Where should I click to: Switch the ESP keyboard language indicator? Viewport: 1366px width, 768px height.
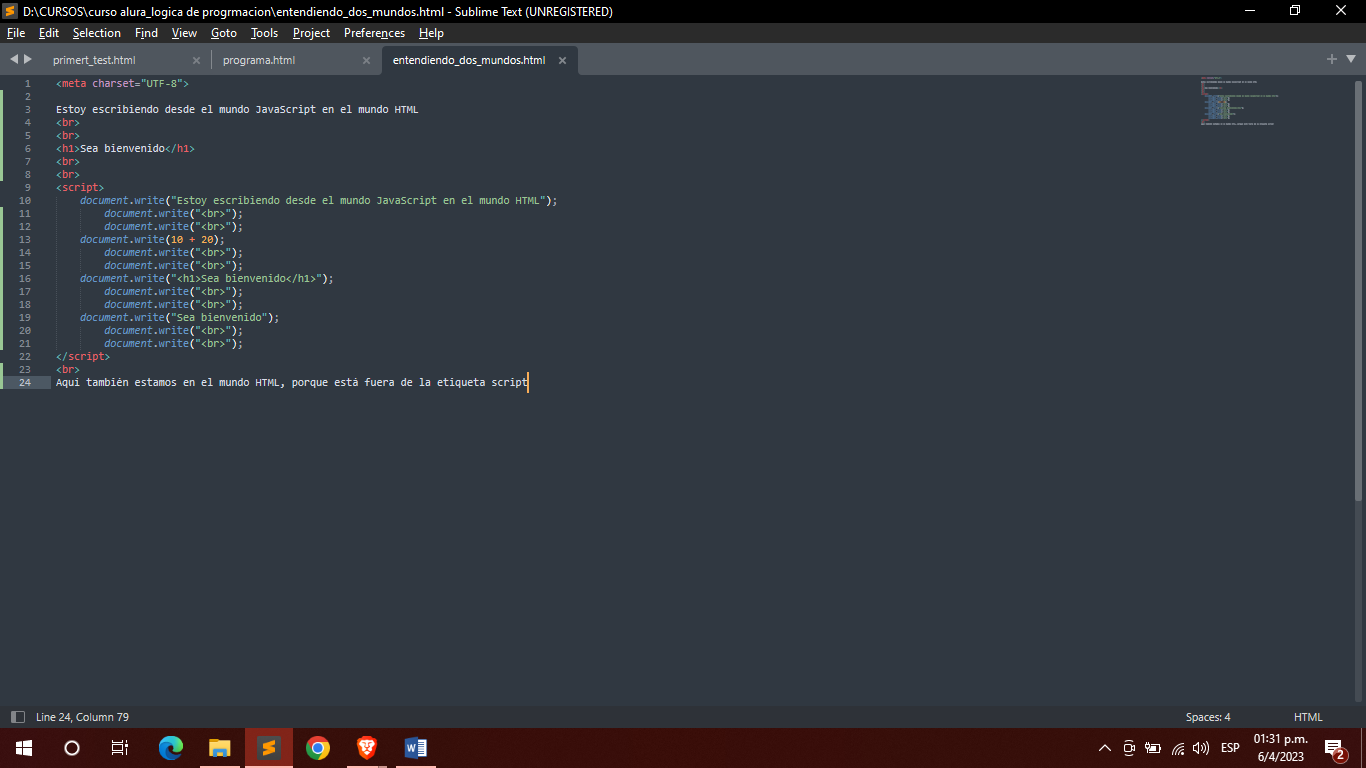pyautogui.click(x=1230, y=748)
